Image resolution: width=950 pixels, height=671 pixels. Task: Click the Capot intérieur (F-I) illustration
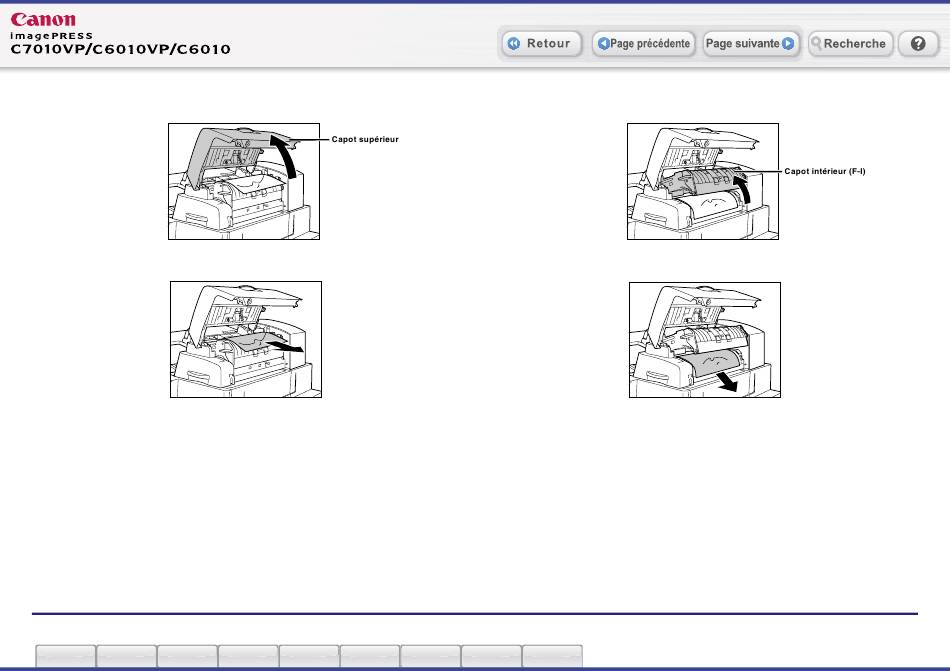coord(703,181)
